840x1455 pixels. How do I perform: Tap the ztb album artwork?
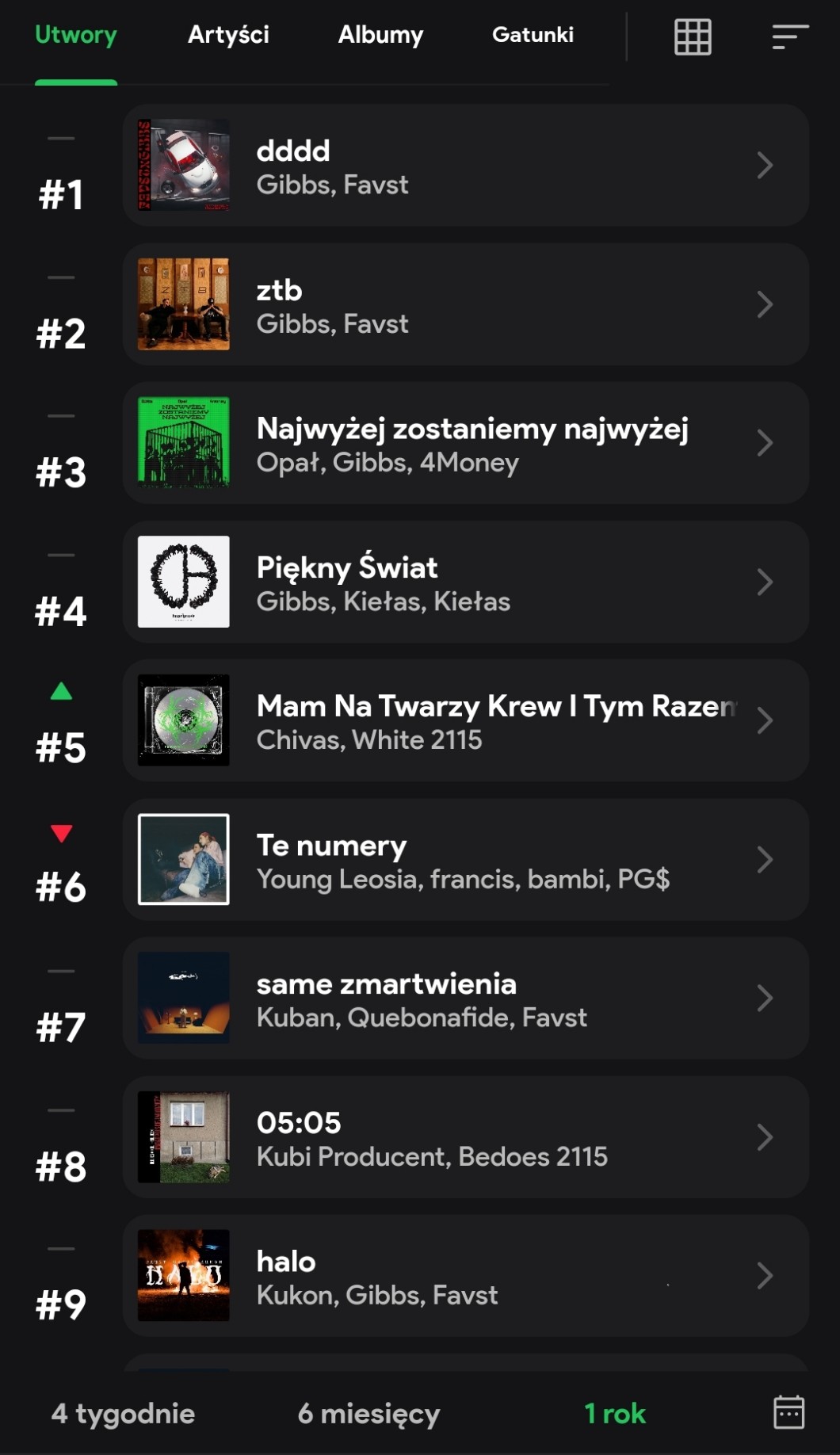[184, 304]
